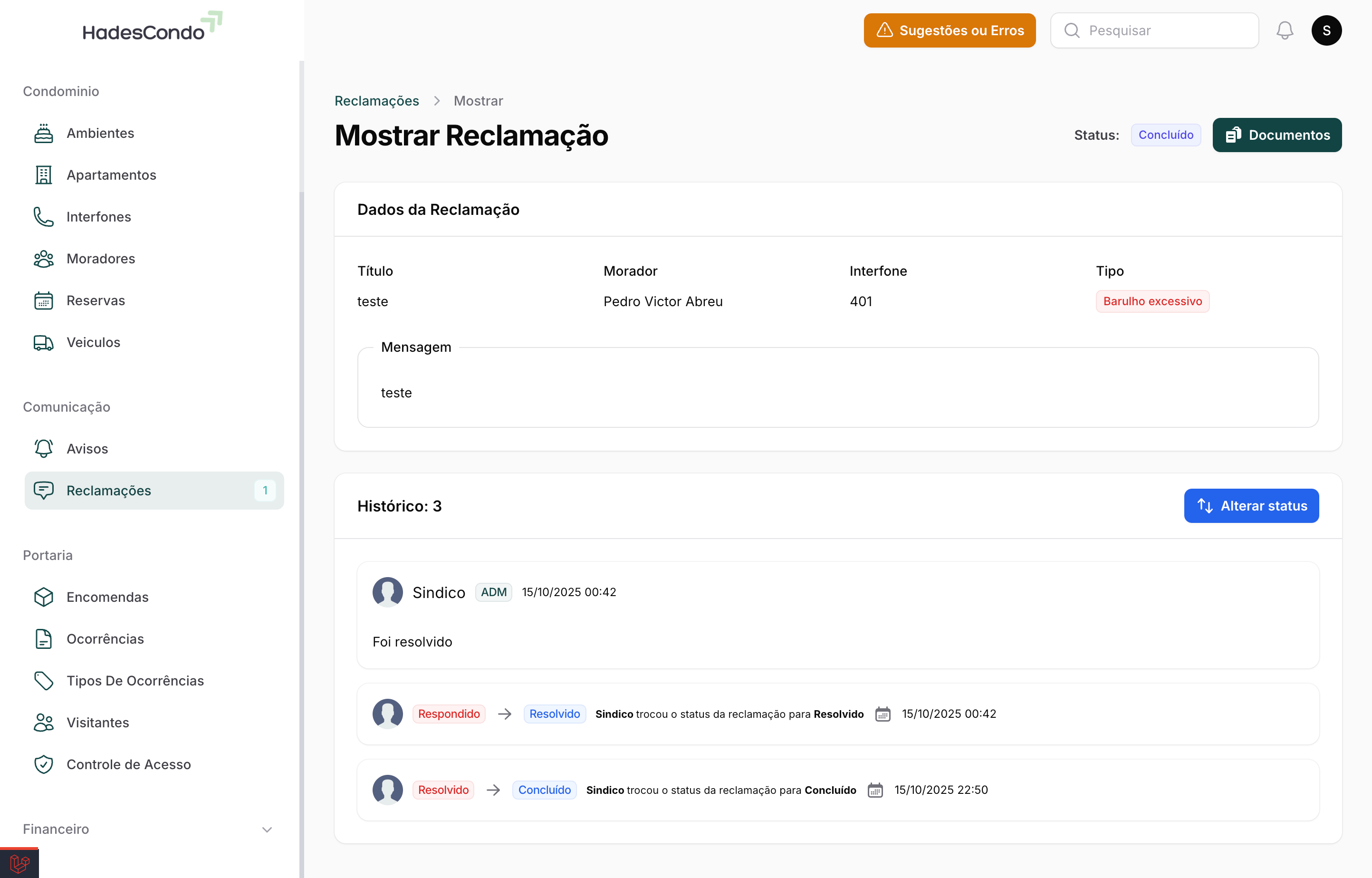Click the notification bell icon
Image resolution: width=1372 pixels, height=878 pixels.
pos(1284,30)
